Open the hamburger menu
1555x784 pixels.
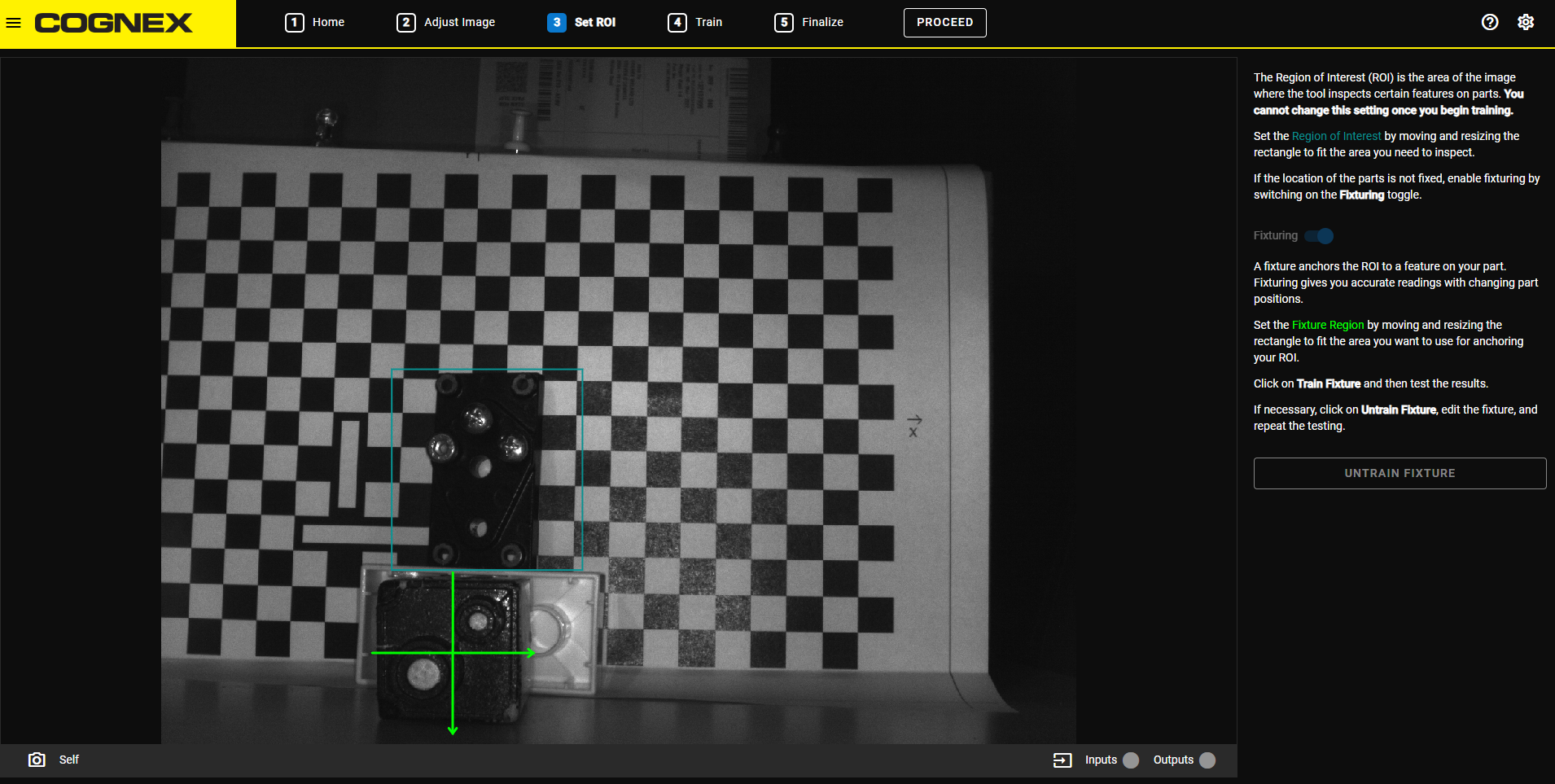14,23
